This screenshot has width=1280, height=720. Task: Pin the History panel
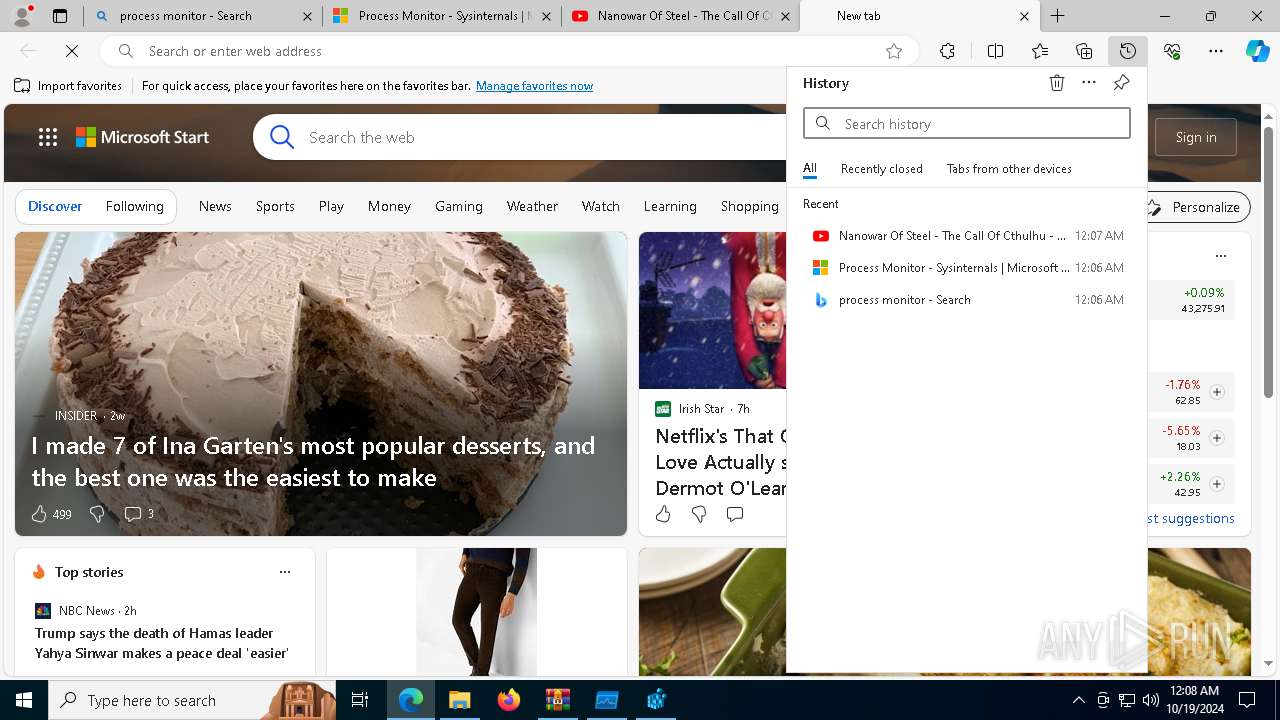tap(1121, 83)
